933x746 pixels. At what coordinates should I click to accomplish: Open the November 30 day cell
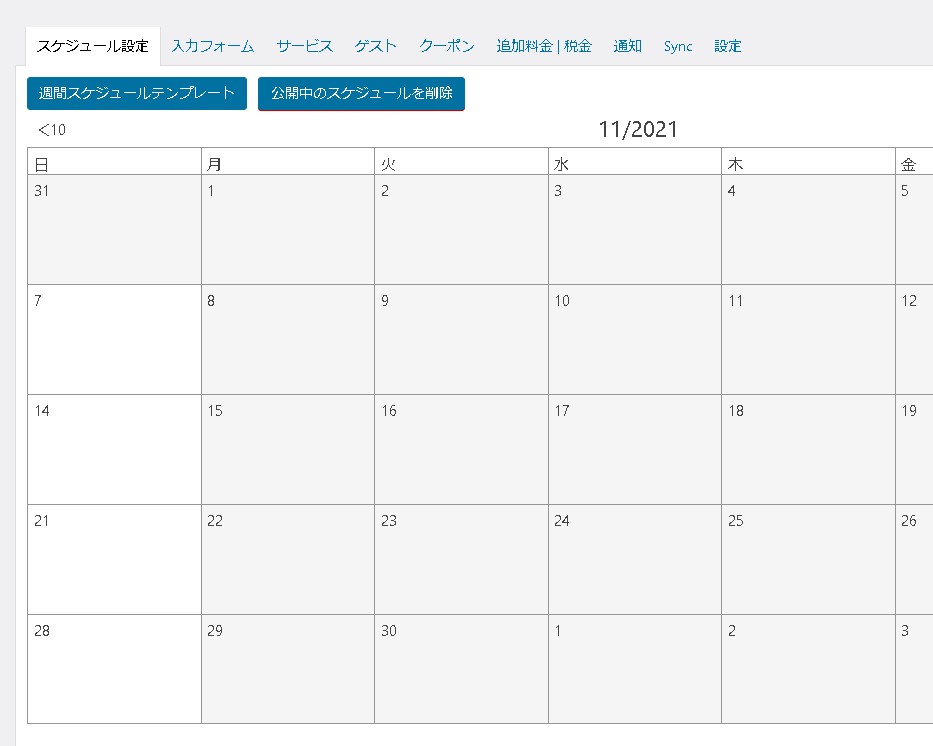461,668
